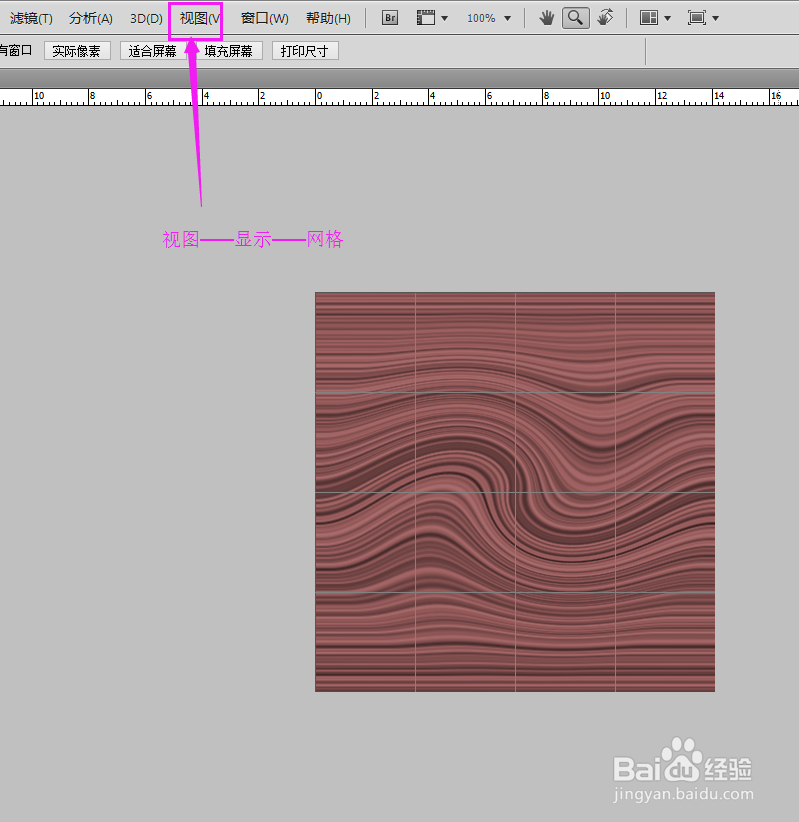Select the Rotate View tool
Viewport: 799px width, 822px height.
point(606,18)
